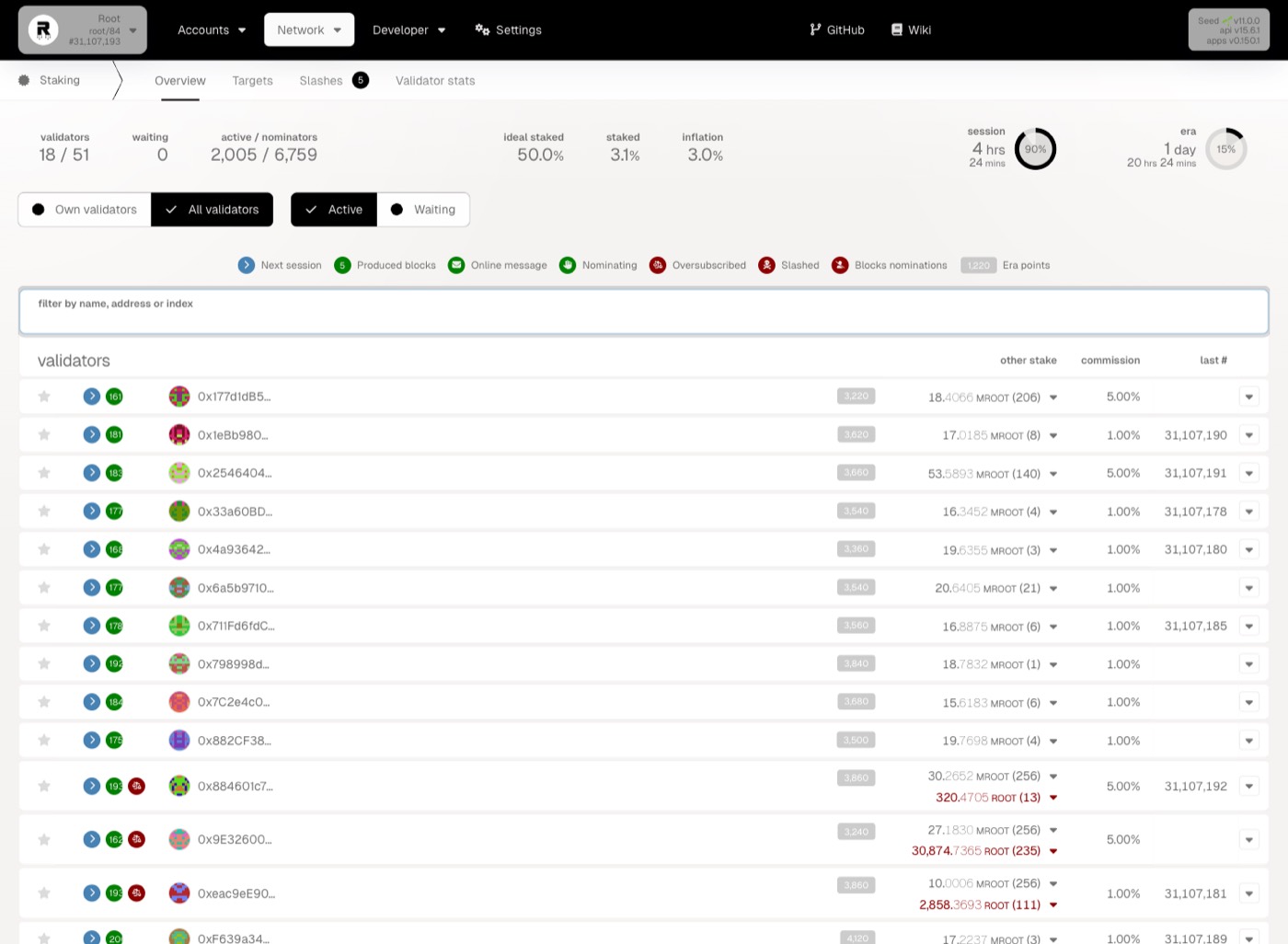The height and width of the screenshot is (944, 1288).
Task: Click the Wiki book icon
Action: [897, 29]
